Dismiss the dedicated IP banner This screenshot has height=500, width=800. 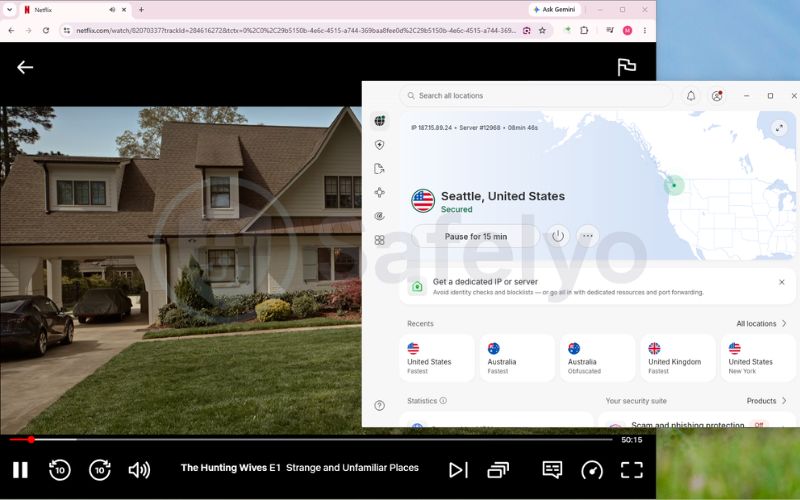pos(782,282)
